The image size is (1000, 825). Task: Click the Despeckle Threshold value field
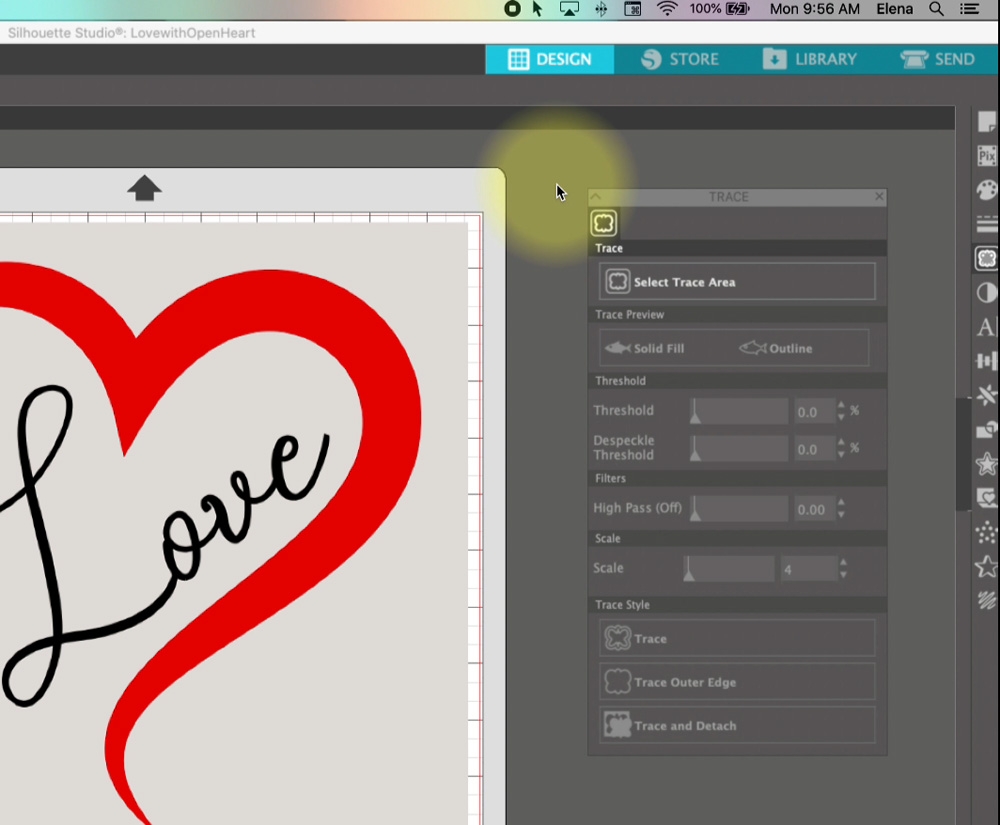pyautogui.click(x=814, y=449)
